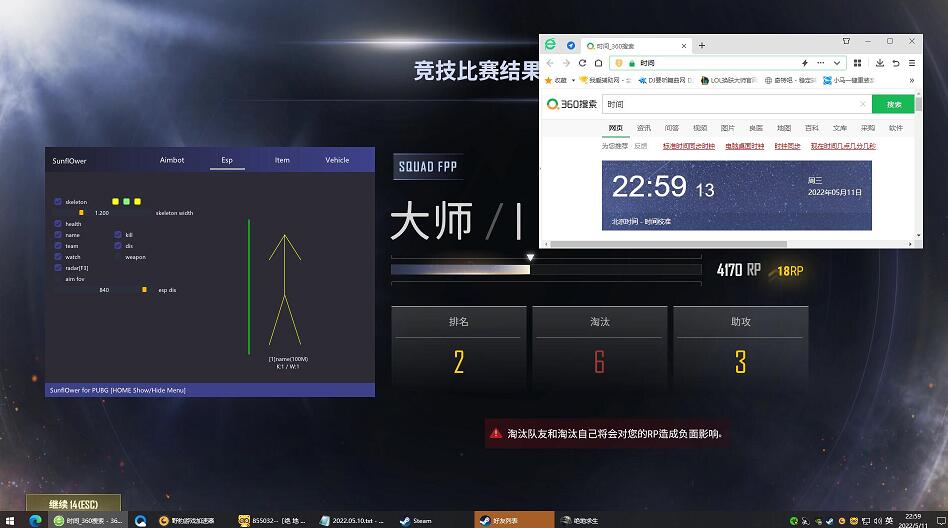948x528 pixels.
Task: Click the browser horizontal scrollbar
Action: click(669, 244)
